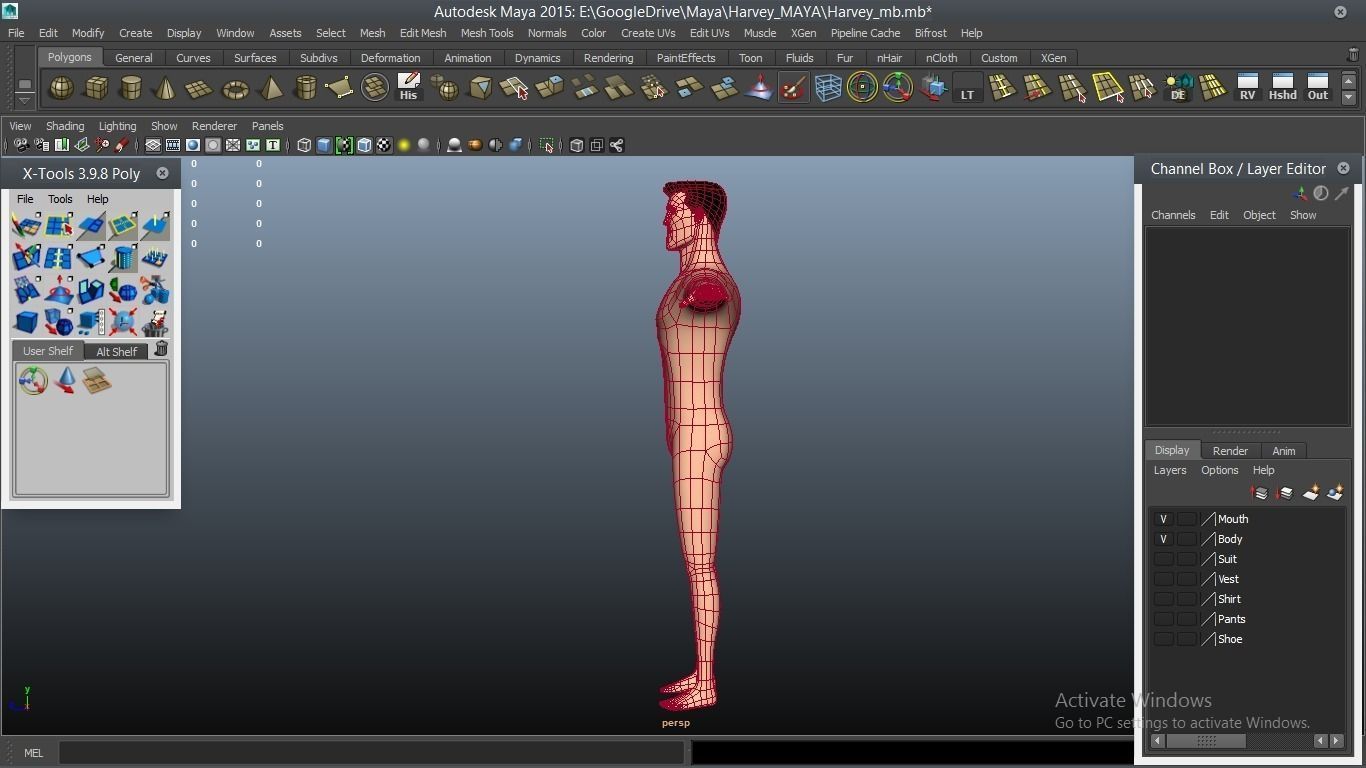Screen dimensions: 1366x768
Task: Show the Vest layer visibility box
Action: (1163, 579)
